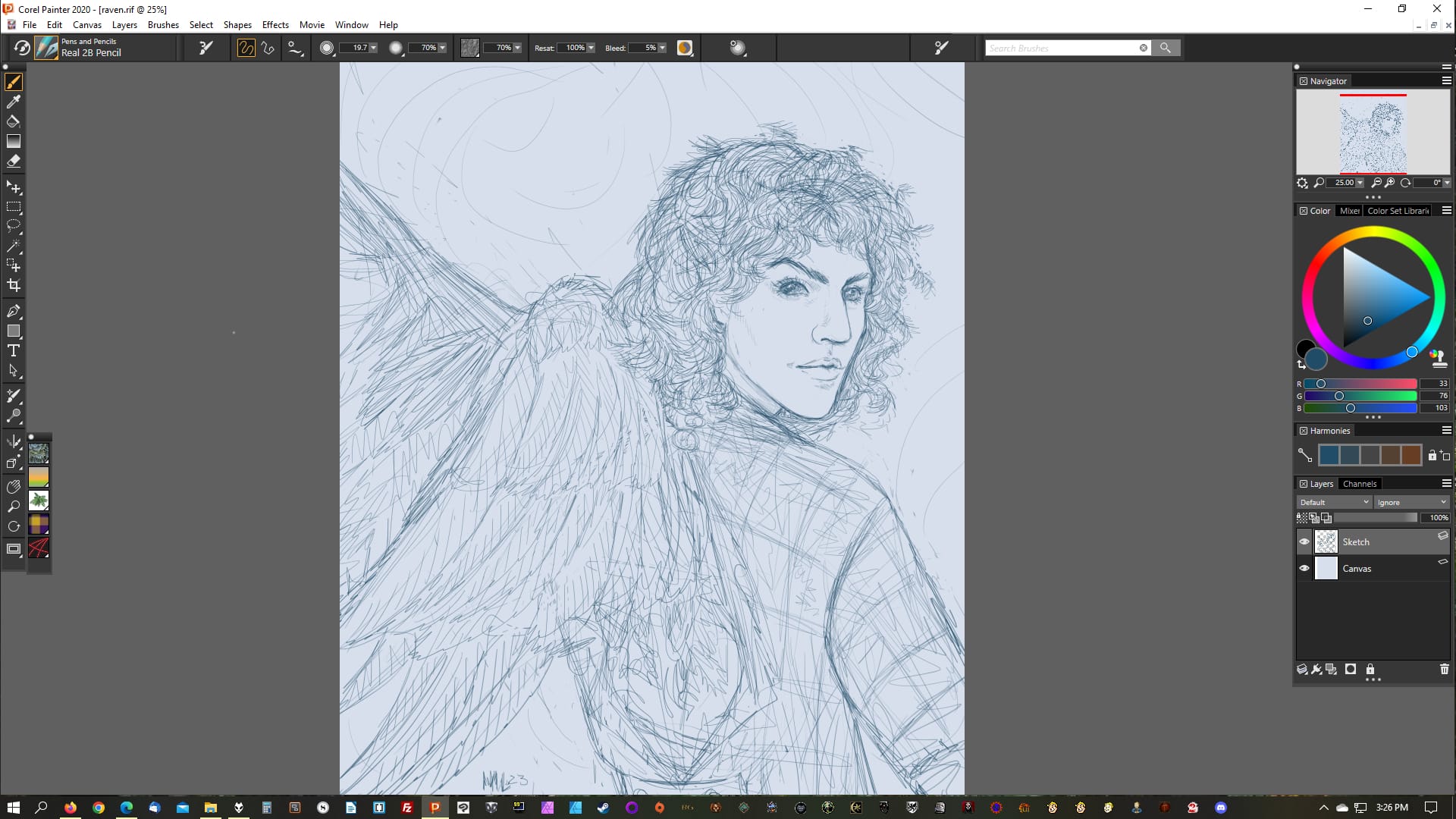Screen dimensions: 1456x819
Task: Open the Mixer tab
Action: pos(1349,211)
